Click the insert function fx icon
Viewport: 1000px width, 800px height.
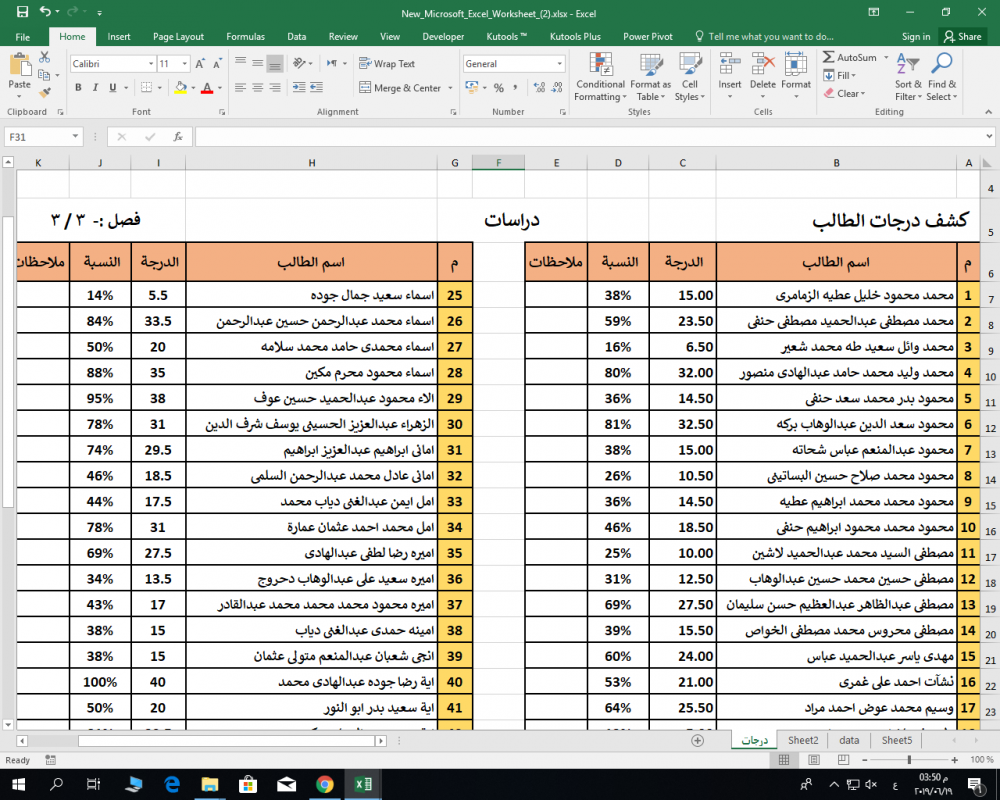178,137
